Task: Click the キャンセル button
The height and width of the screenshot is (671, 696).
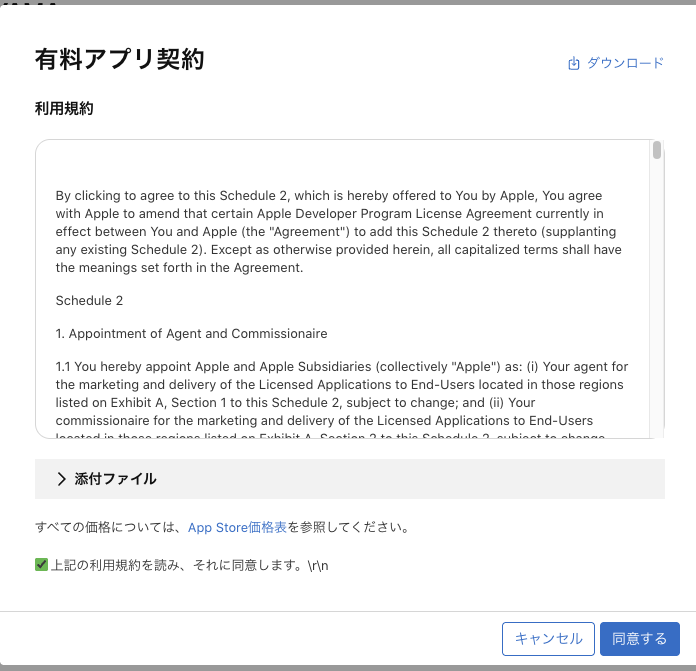Action: 548,639
